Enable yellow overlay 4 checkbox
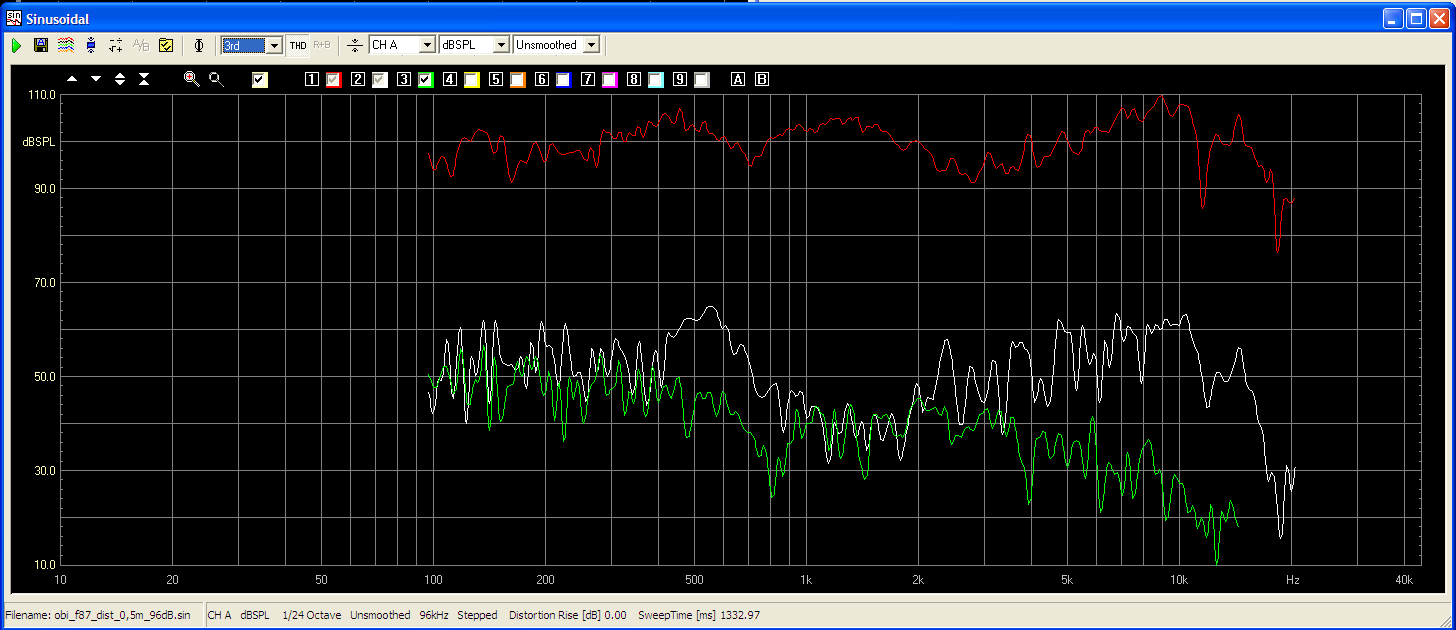This screenshot has width=1456, height=630. coord(472,80)
